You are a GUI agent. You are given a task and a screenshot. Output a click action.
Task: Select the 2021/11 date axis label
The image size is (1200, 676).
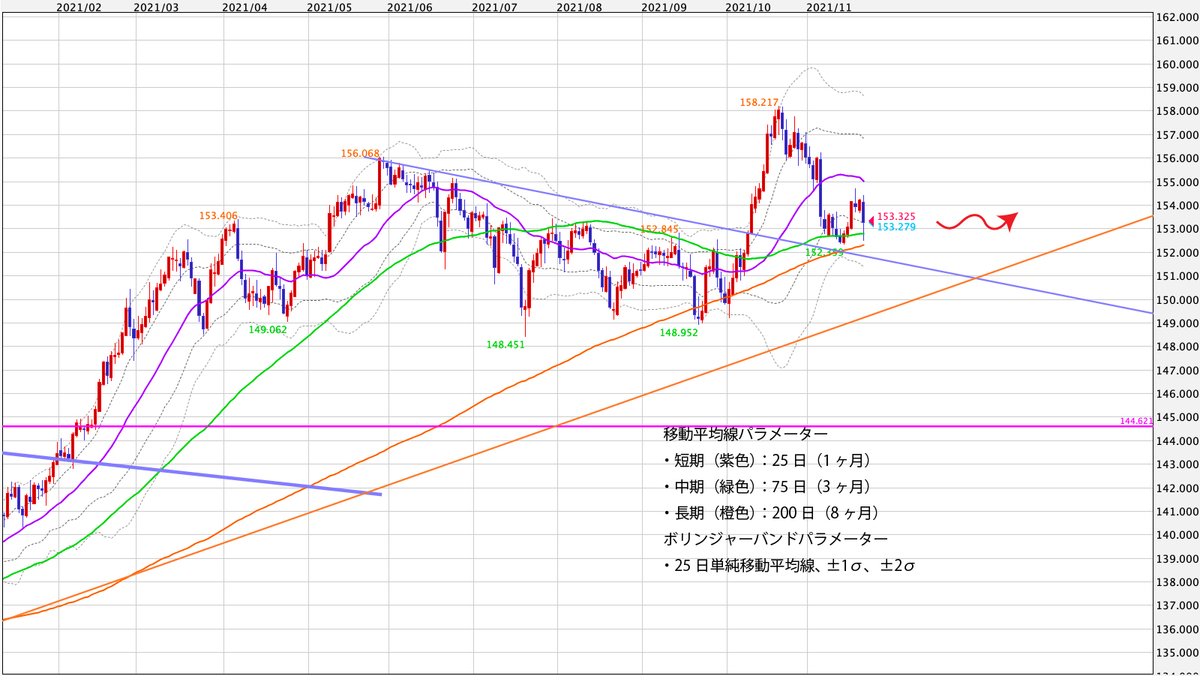coord(829,7)
